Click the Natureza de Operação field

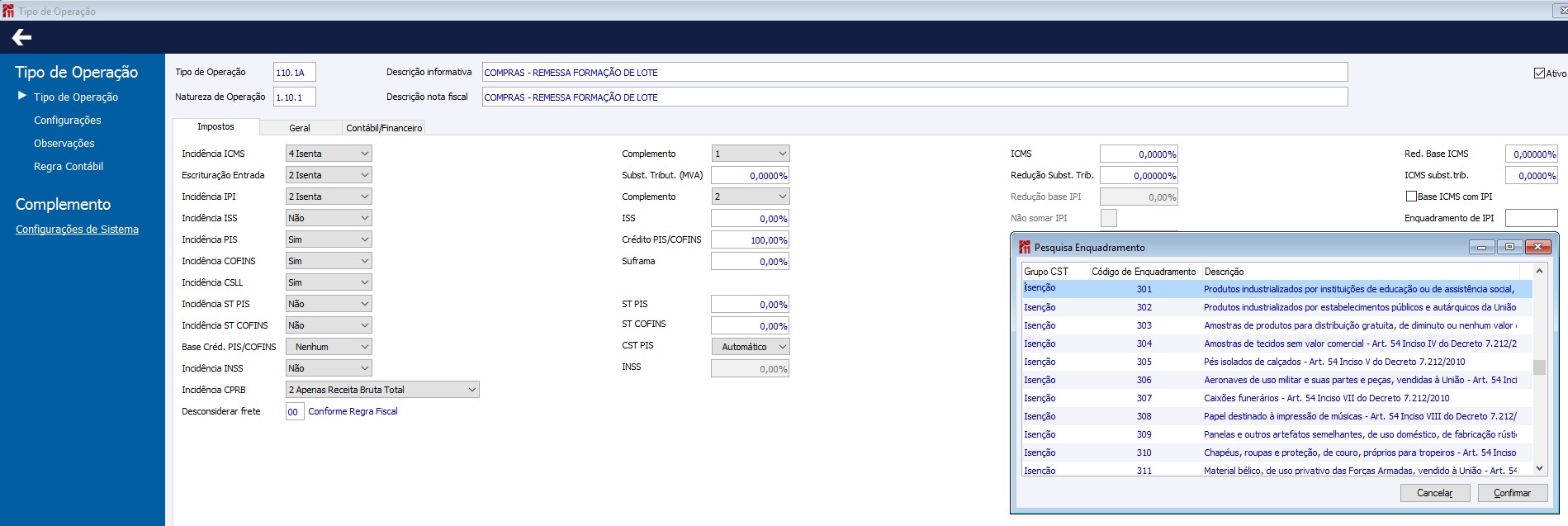(x=295, y=97)
